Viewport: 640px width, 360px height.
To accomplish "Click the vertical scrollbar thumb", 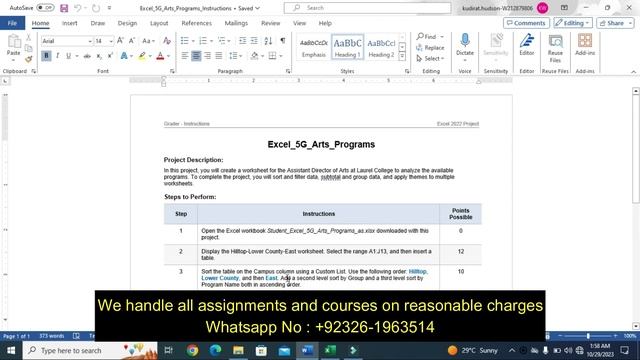I will (636, 149).
